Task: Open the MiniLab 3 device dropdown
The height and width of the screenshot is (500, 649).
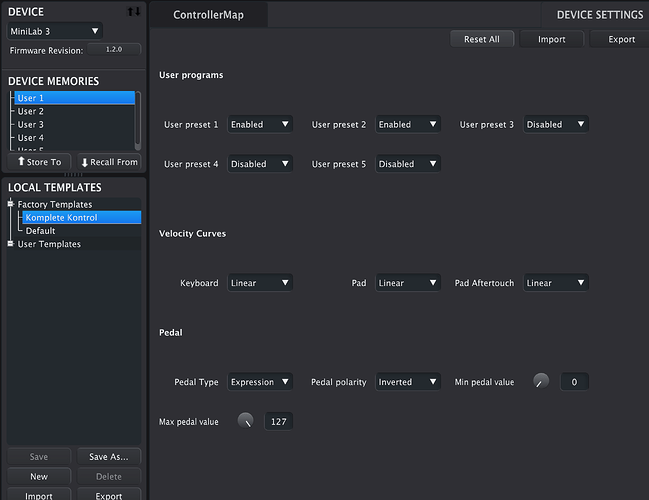Action: tap(55, 31)
